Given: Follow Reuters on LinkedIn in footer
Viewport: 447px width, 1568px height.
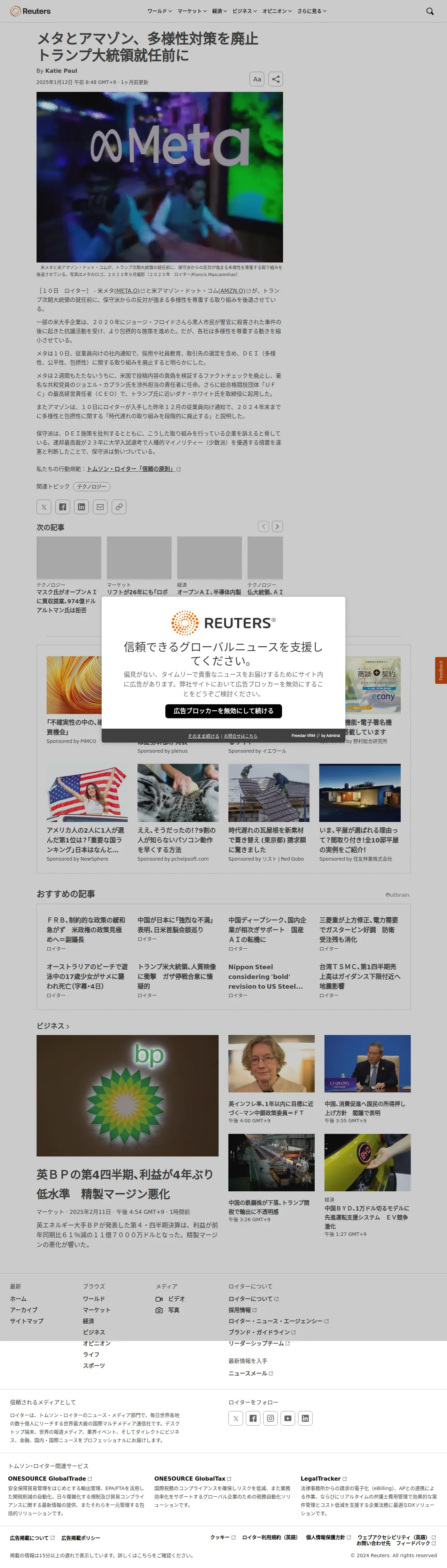Looking at the screenshot, I should tap(305, 1418).
